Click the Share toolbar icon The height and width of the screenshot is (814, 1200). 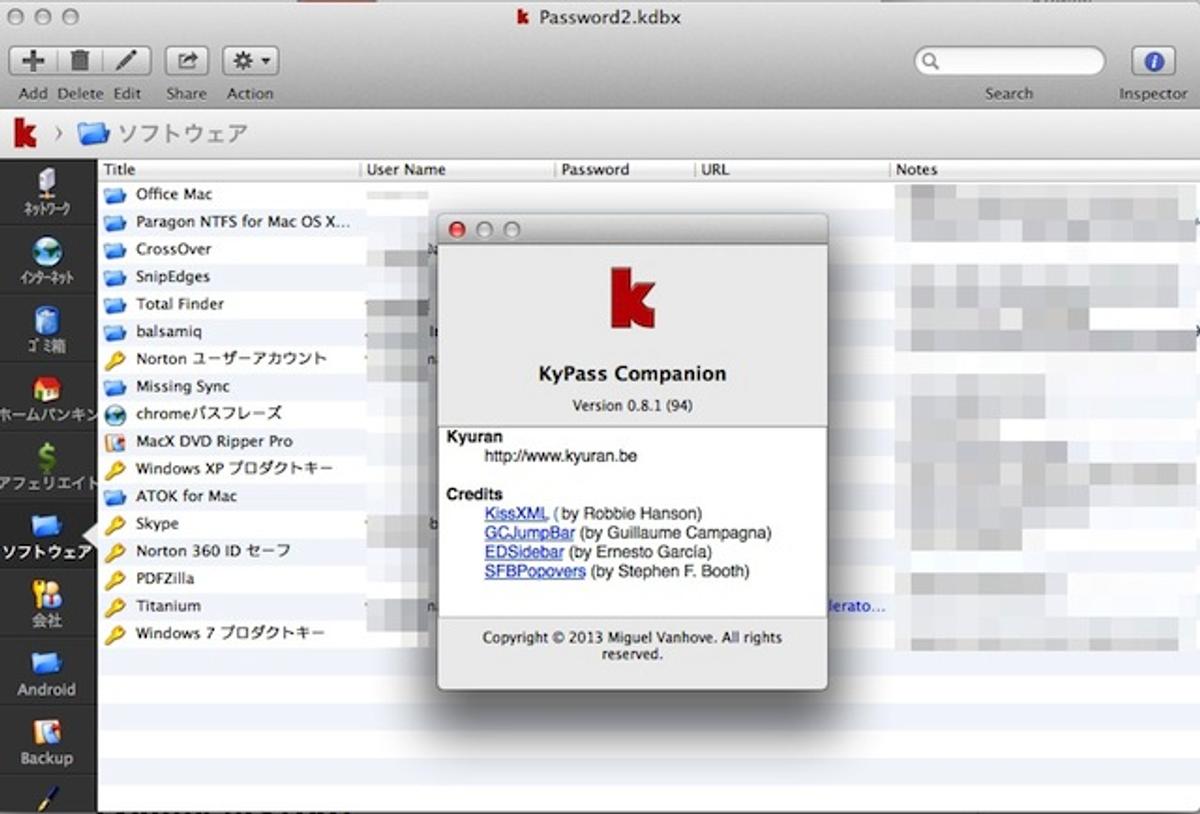pos(186,61)
